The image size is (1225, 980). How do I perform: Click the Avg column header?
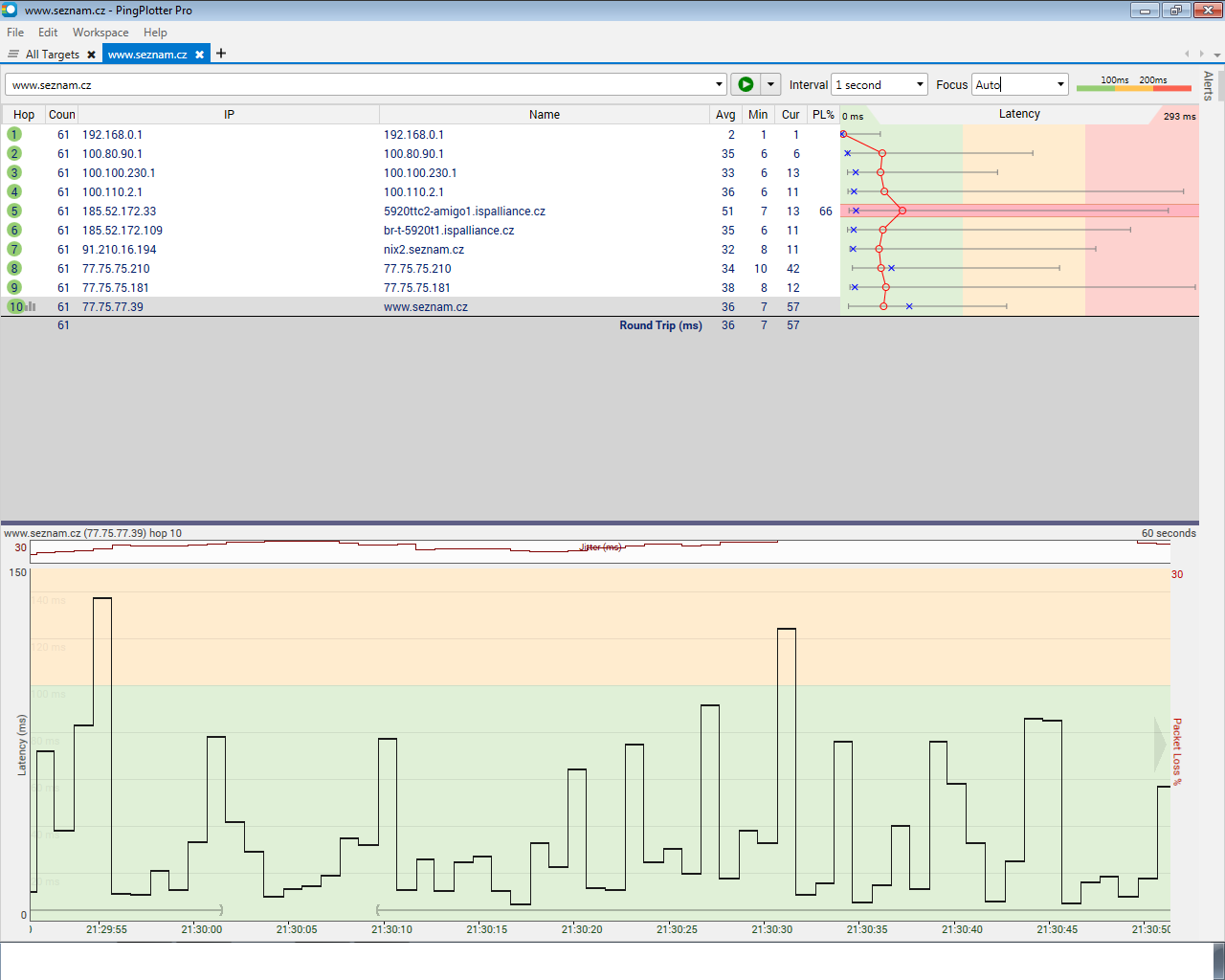[x=725, y=115]
